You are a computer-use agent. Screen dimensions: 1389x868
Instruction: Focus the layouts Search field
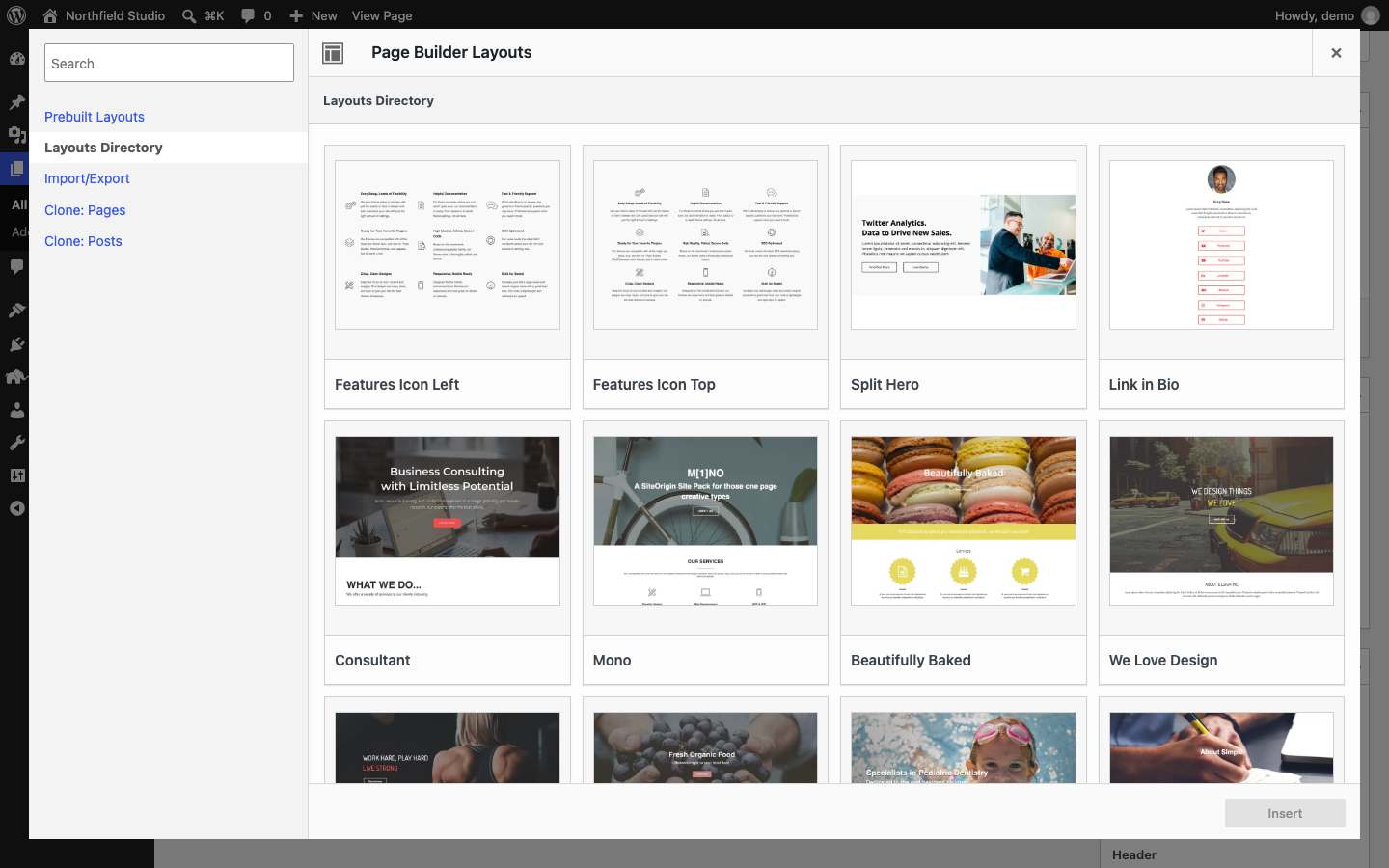click(169, 63)
